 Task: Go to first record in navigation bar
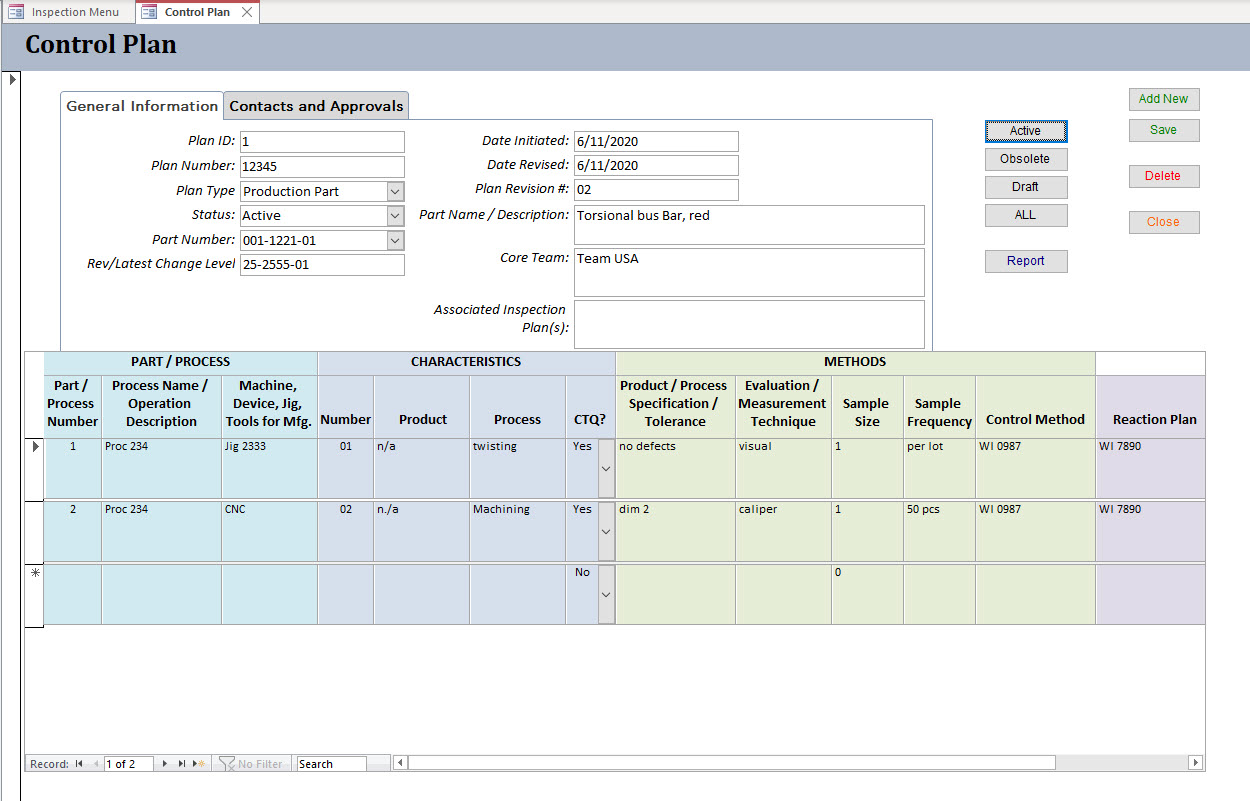pyautogui.click(x=79, y=764)
